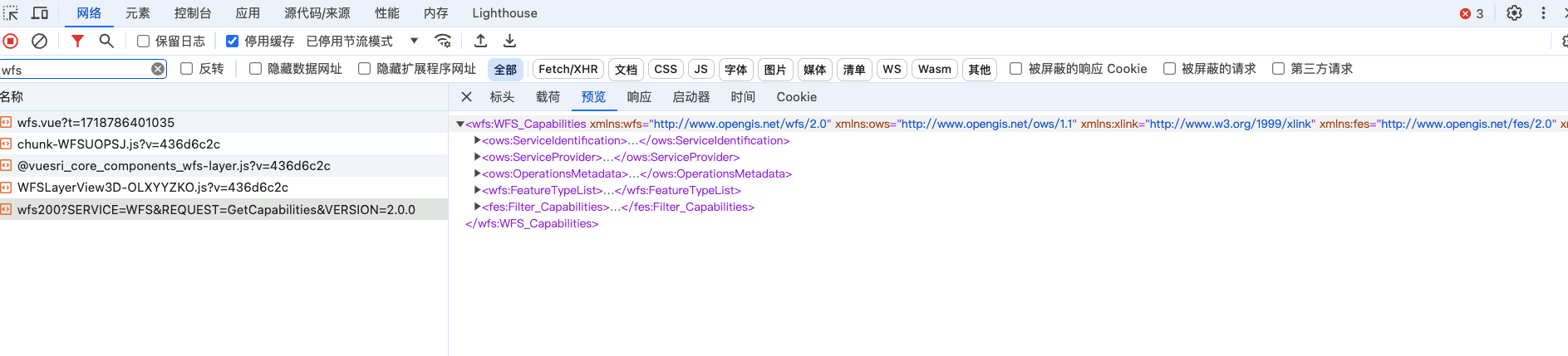Filter requests by JS
The height and width of the screenshot is (356, 1568).
(x=701, y=70)
